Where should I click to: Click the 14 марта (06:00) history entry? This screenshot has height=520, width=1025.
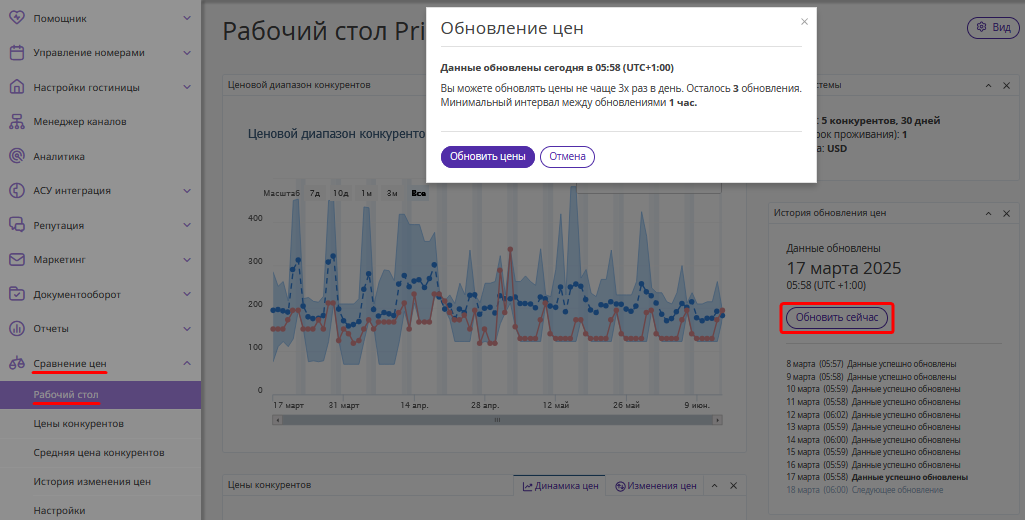(x=873, y=440)
